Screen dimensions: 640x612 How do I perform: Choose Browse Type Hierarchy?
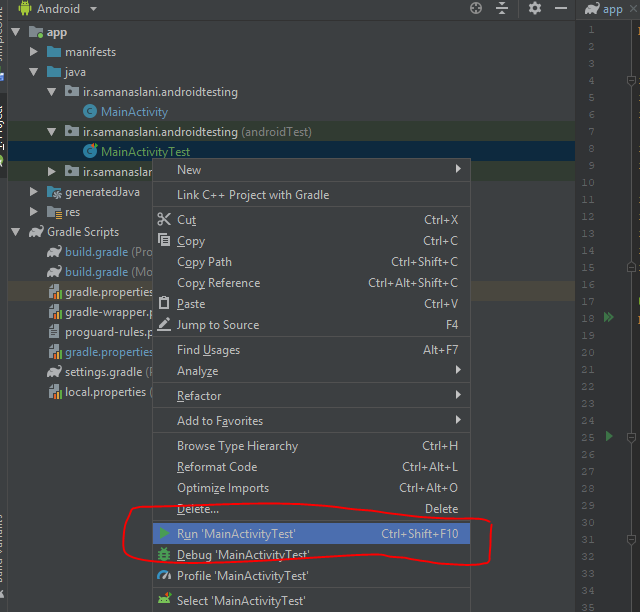click(x=312, y=446)
